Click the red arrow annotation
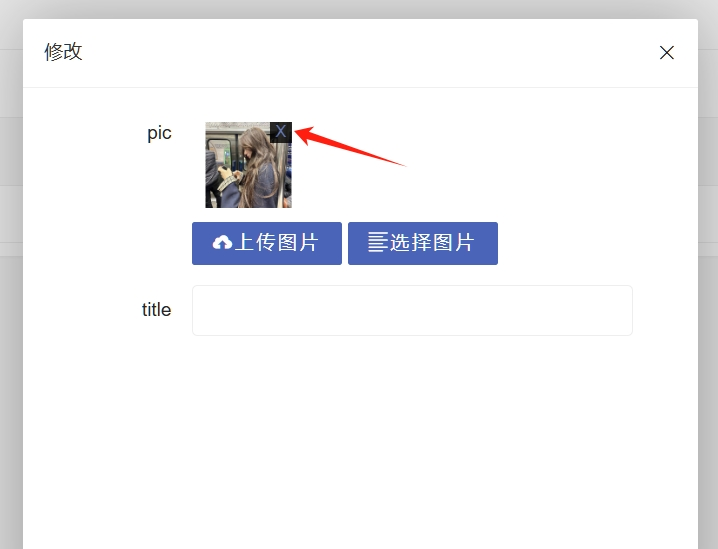The width and height of the screenshot is (718, 549). (x=350, y=146)
